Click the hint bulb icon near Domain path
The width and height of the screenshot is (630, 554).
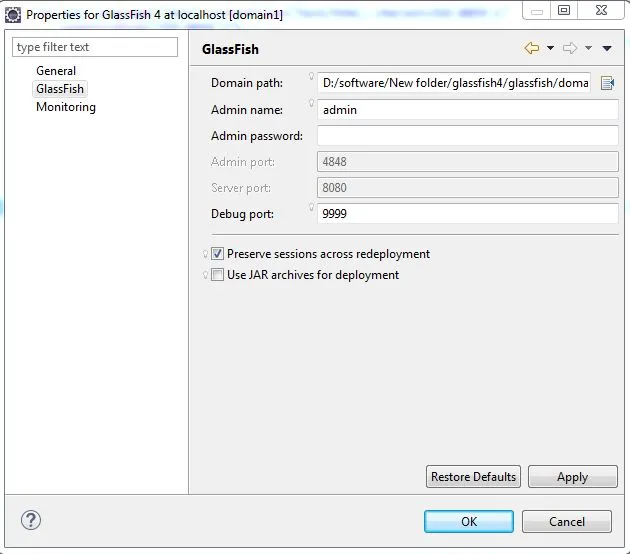[x=311, y=76]
